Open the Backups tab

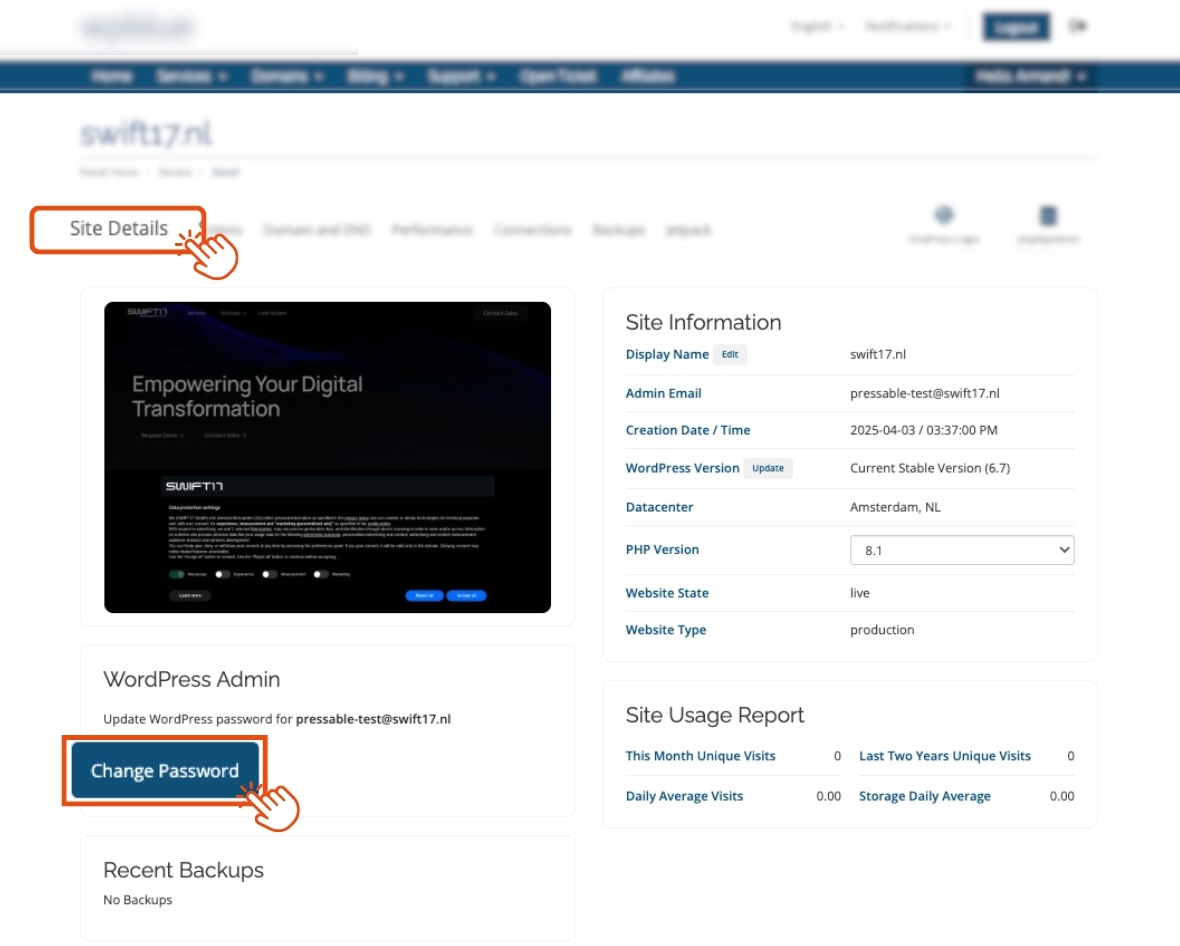coord(618,230)
